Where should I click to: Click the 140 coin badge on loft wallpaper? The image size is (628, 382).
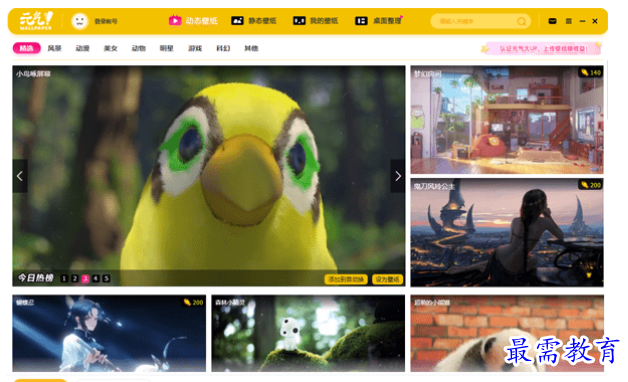(x=591, y=72)
